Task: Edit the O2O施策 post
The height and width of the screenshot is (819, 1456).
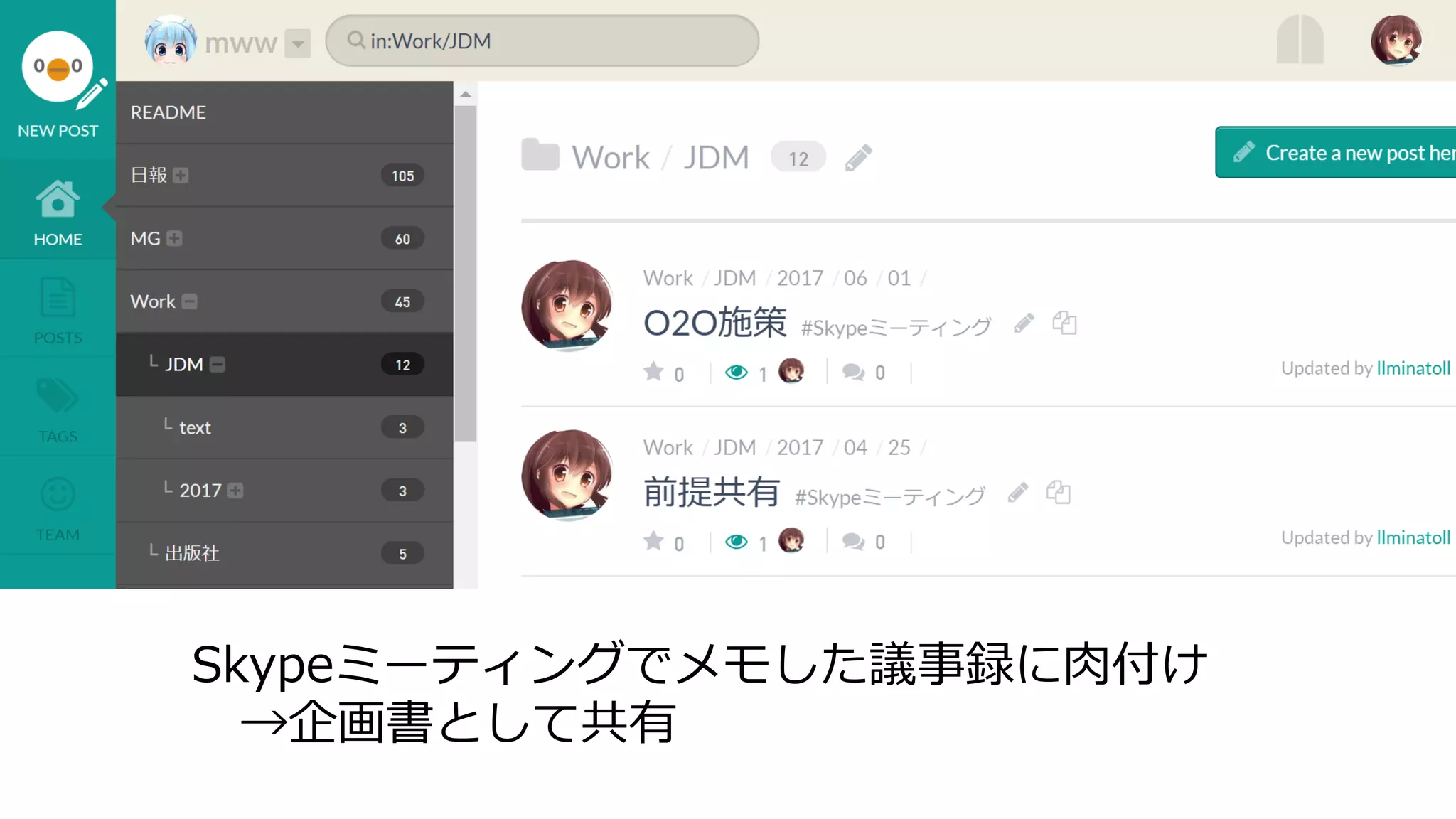Action: tap(1024, 323)
